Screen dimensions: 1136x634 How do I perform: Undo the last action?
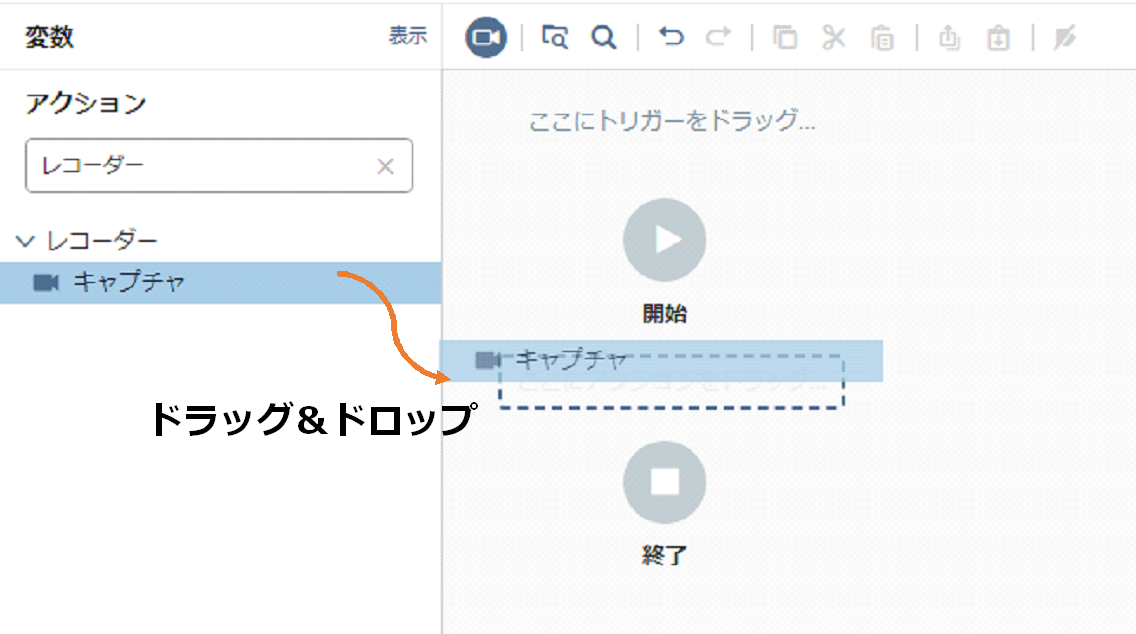(x=671, y=36)
